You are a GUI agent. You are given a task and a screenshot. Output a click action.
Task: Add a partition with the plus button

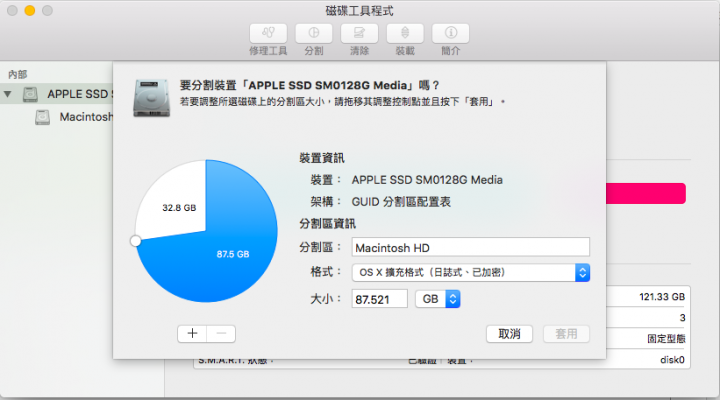pyautogui.click(x=192, y=334)
